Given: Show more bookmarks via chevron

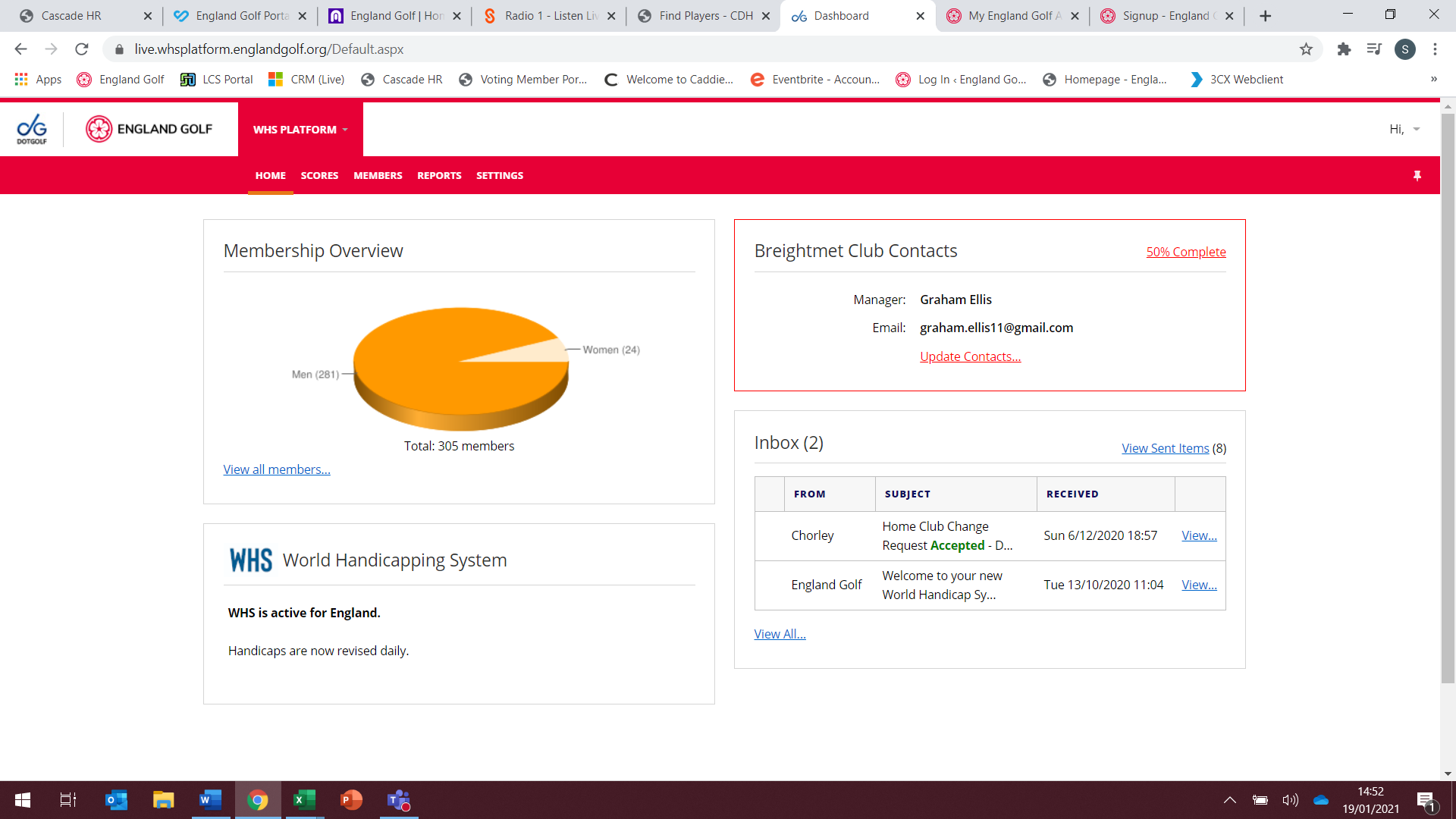Looking at the screenshot, I should [x=1433, y=79].
